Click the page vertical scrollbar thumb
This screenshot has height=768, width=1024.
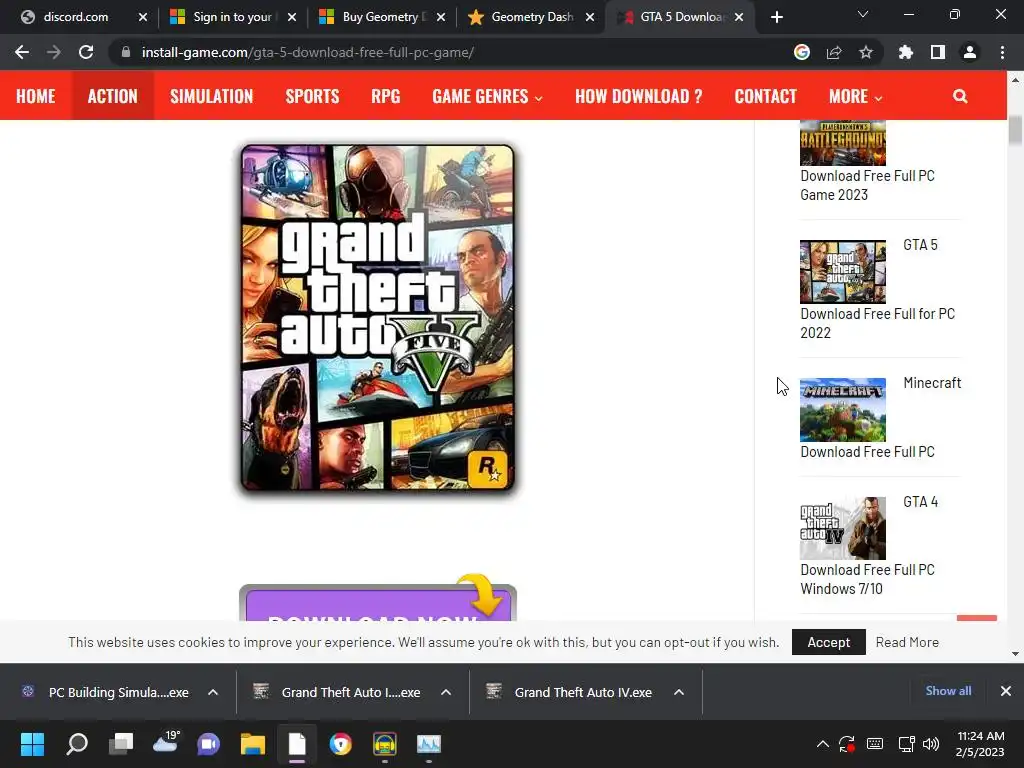pos(1015,131)
